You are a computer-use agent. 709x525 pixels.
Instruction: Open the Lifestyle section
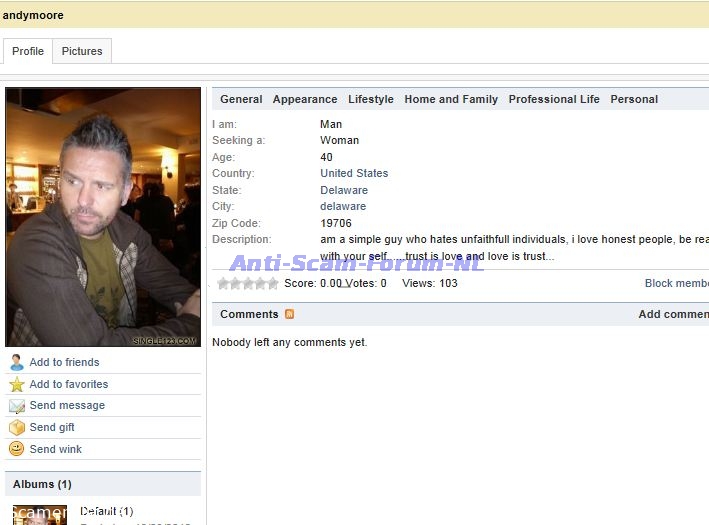pos(371,99)
